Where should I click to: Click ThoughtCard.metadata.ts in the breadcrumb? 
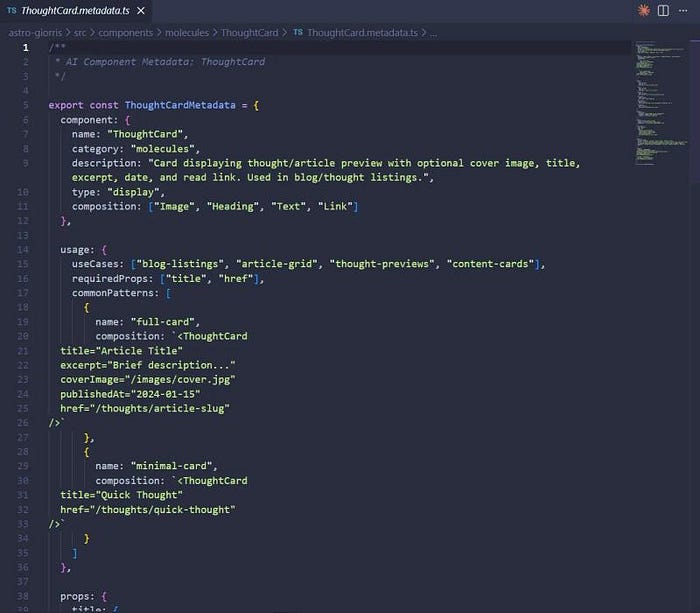(362, 33)
